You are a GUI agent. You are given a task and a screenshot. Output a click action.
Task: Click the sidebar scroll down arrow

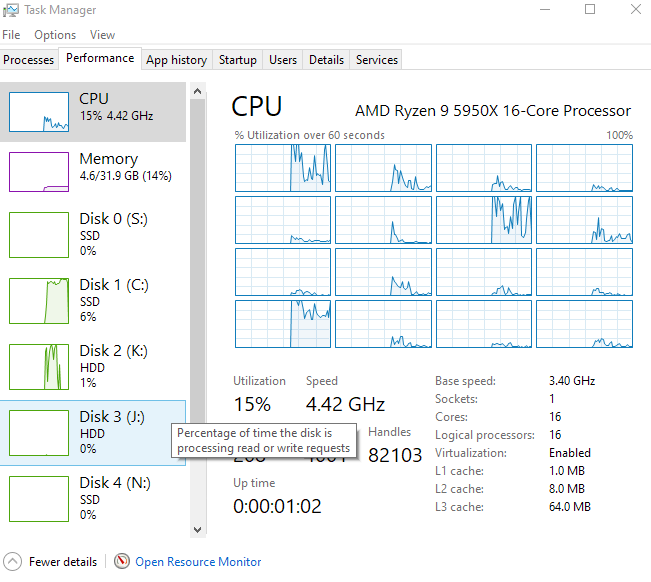[198, 530]
